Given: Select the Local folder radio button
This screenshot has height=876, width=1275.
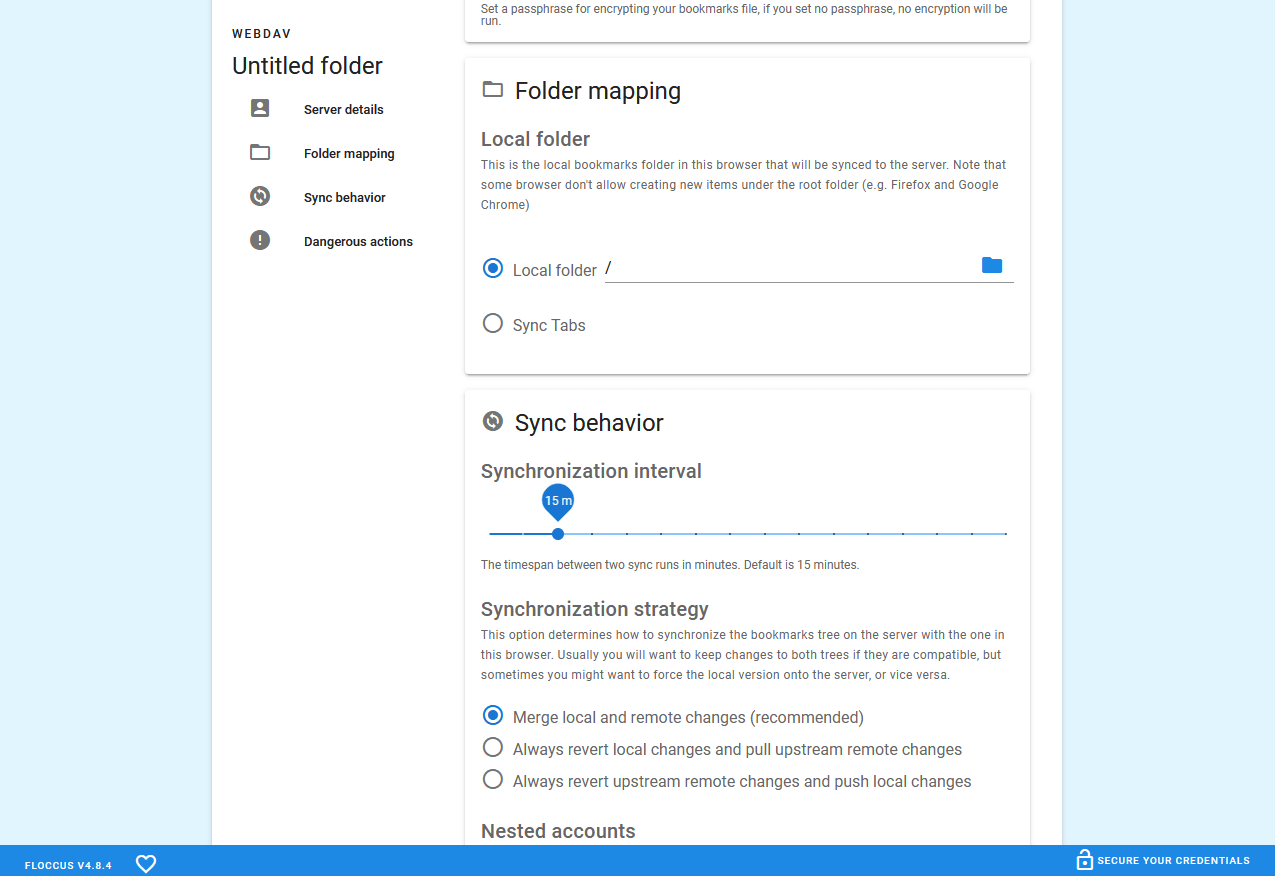Looking at the screenshot, I should [x=492, y=269].
